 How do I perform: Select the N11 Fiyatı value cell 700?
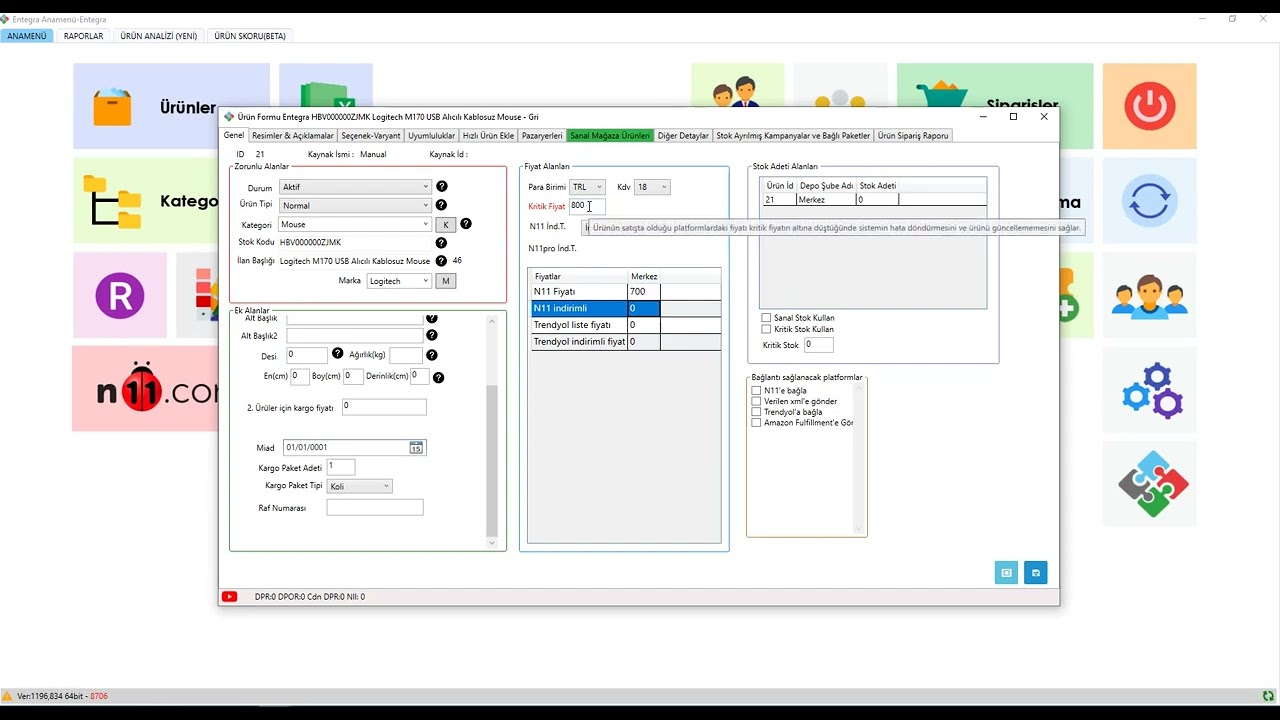click(x=644, y=292)
